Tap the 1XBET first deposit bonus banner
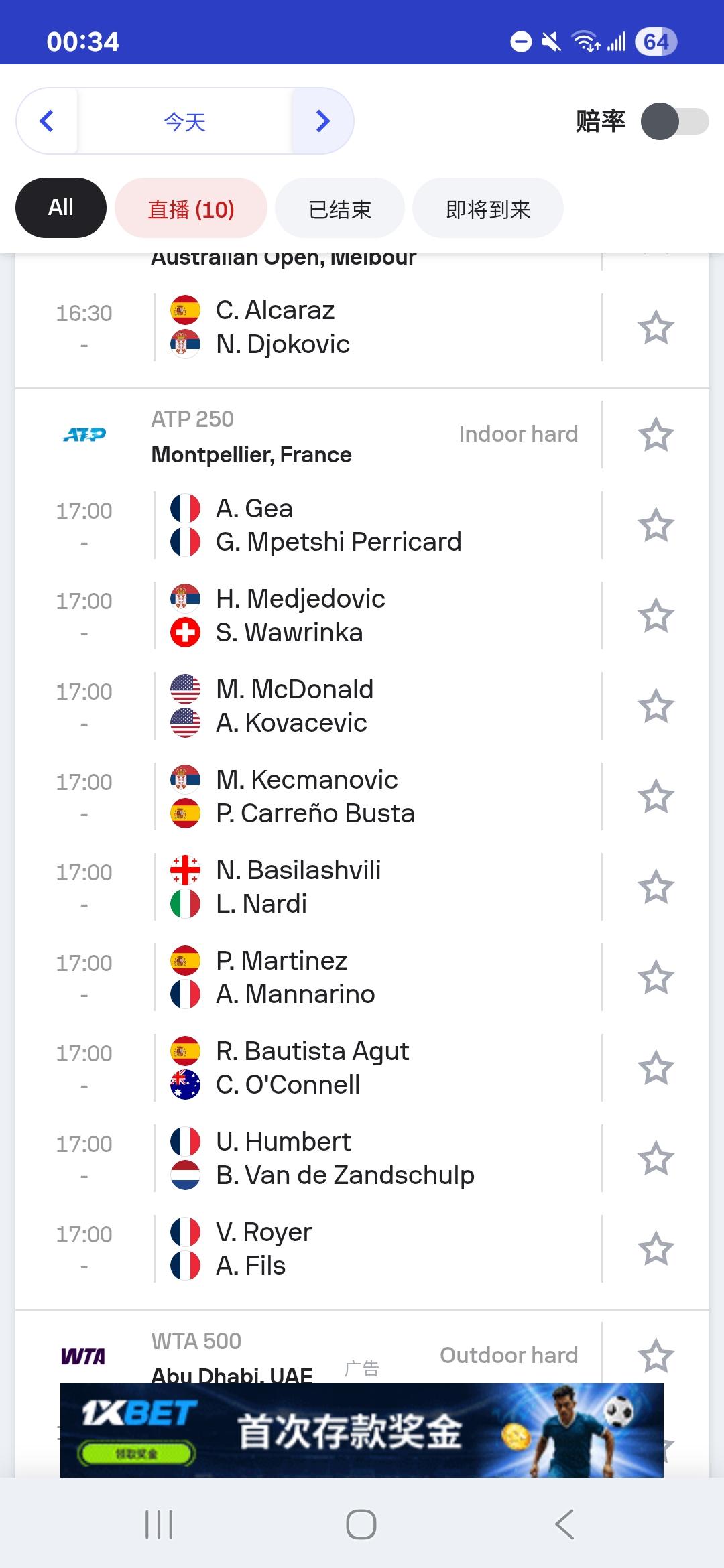Image resolution: width=724 pixels, height=1568 pixels. pyautogui.click(x=362, y=1430)
